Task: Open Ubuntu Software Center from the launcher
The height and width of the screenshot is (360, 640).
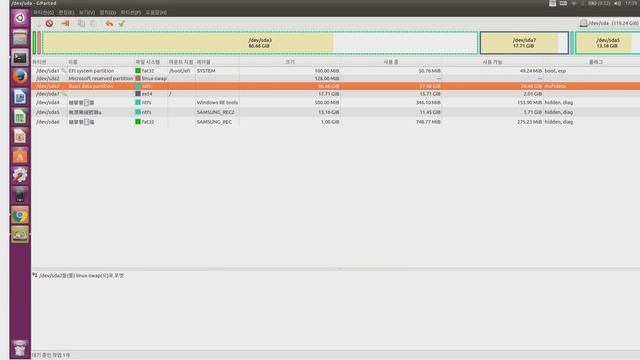Action: click(20, 156)
